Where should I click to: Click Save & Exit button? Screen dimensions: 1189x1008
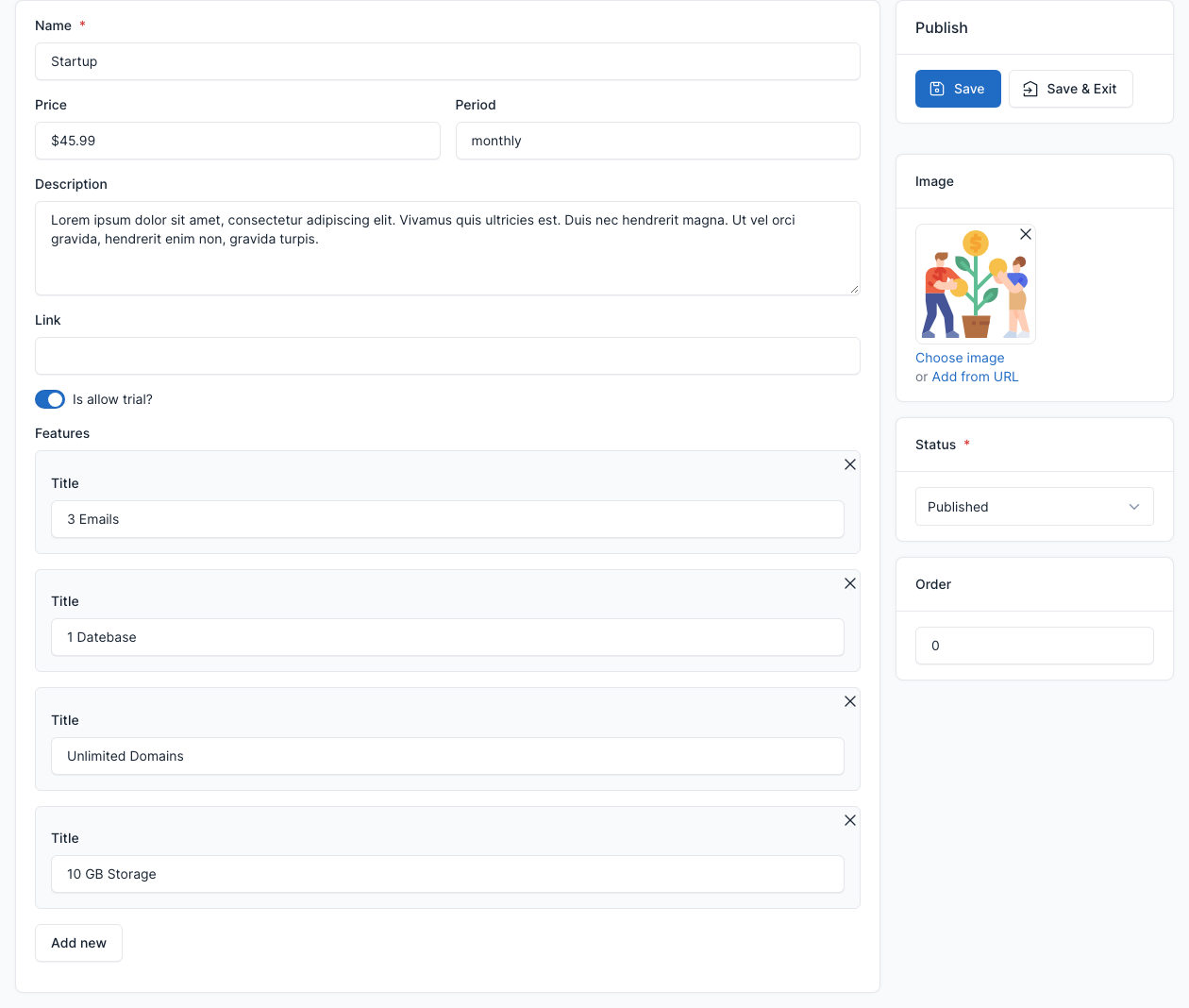(x=1071, y=89)
